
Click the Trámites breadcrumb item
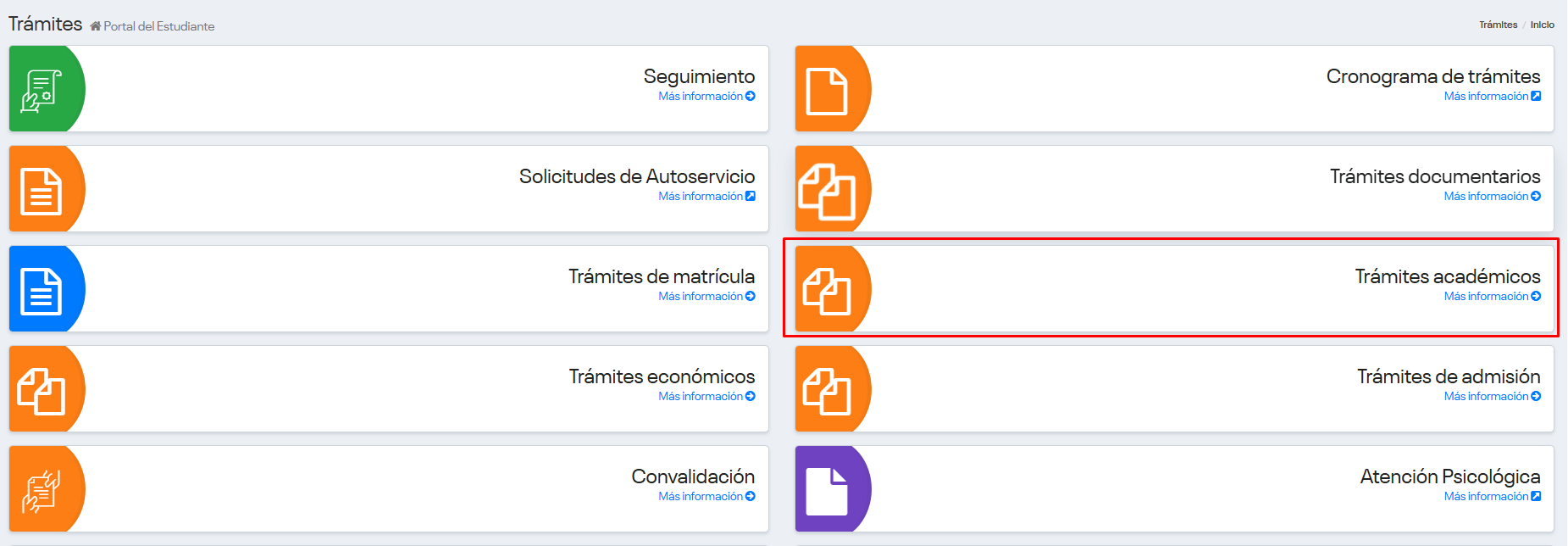pyautogui.click(x=1498, y=25)
